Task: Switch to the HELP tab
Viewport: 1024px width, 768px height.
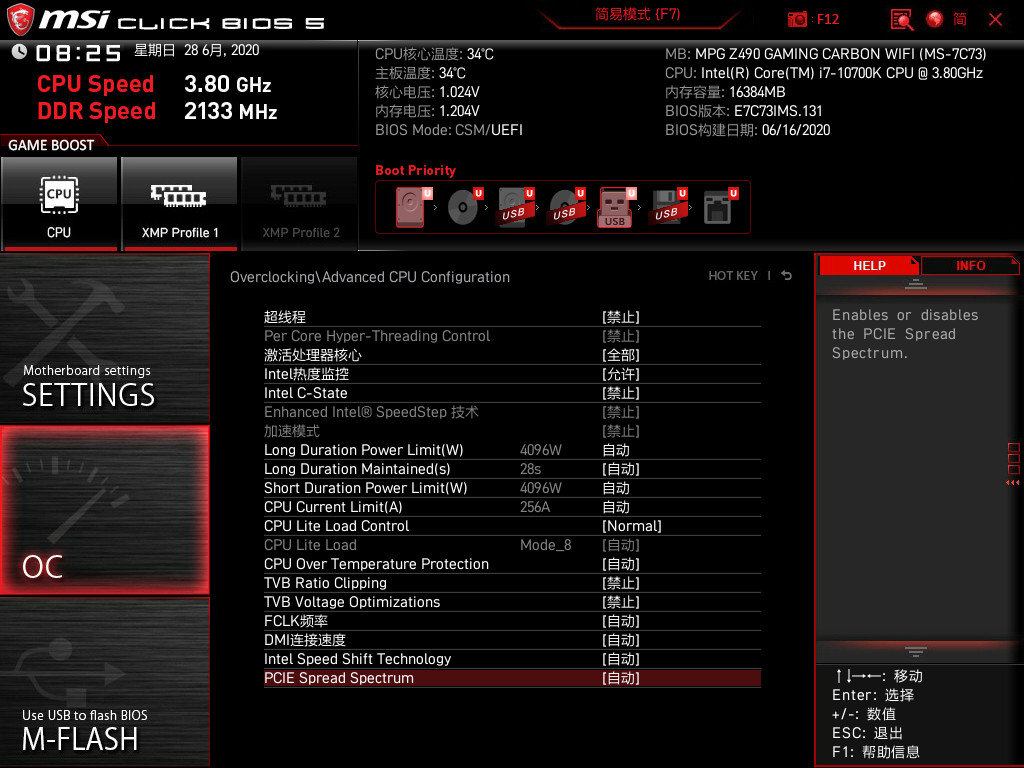Action: pyautogui.click(x=869, y=266)
